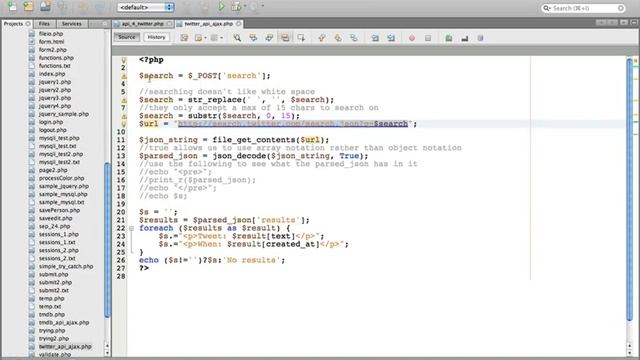The width and height of the screenshot is (640, 360).
Task: Click Find Next Occurrence icon
Action: [x=269, y=38]
